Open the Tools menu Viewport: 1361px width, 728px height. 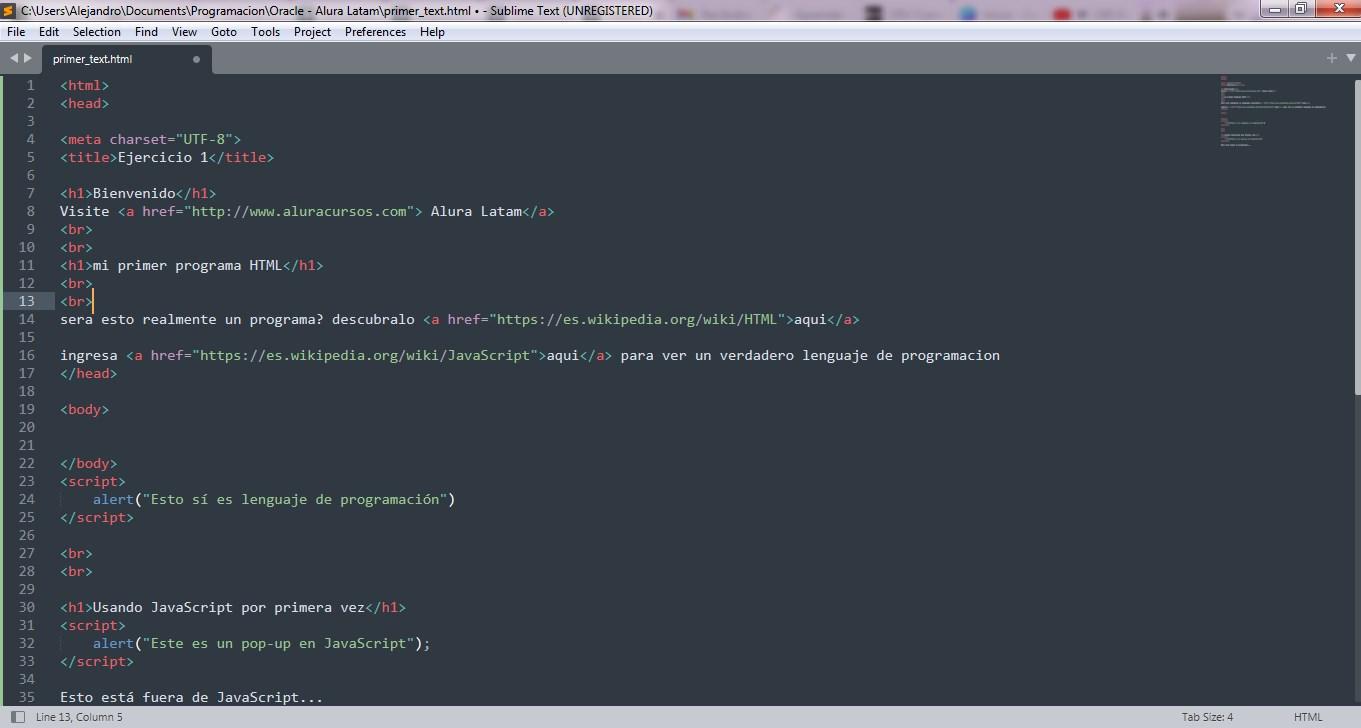coord(265,32)
